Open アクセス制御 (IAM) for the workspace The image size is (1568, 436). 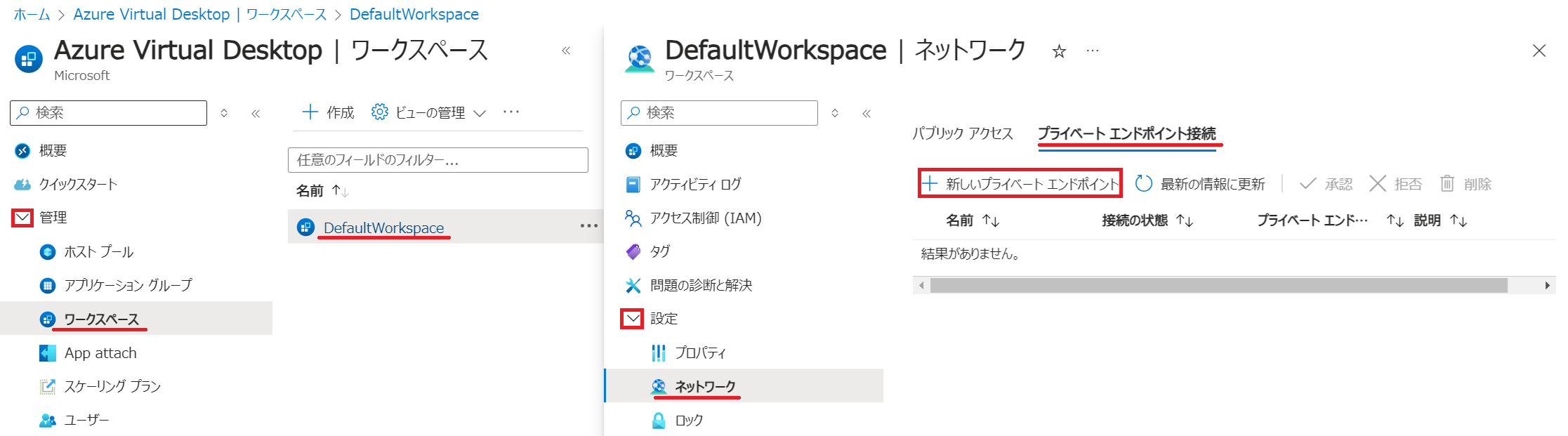click(x=705, y=218)
